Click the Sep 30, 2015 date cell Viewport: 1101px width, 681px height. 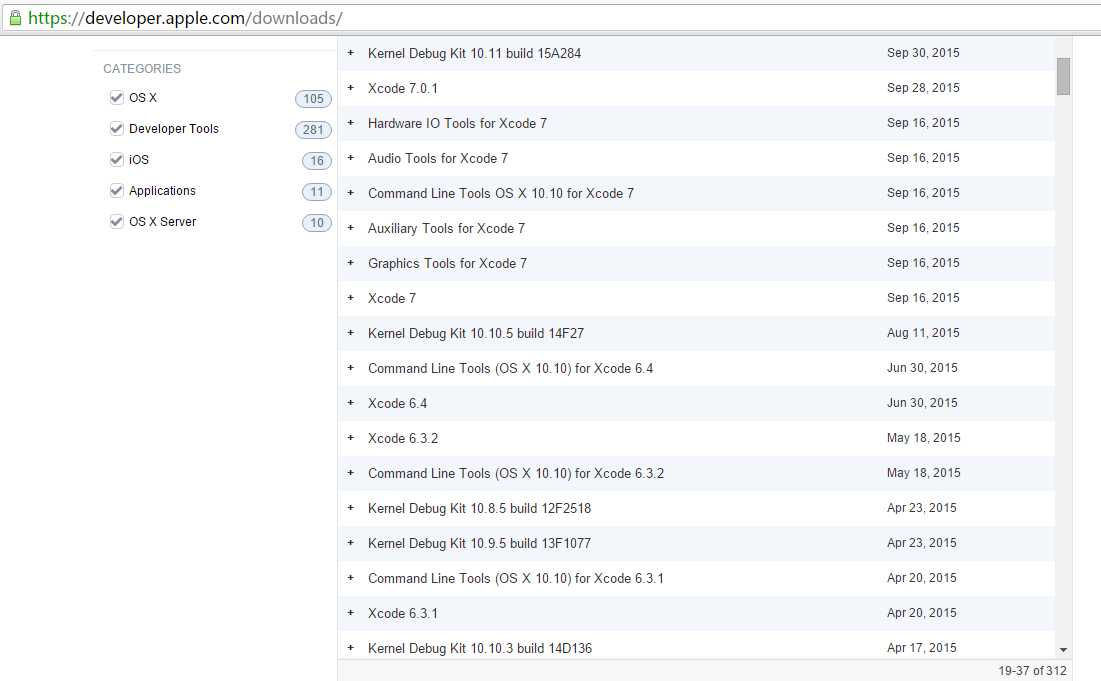point(923,53)
